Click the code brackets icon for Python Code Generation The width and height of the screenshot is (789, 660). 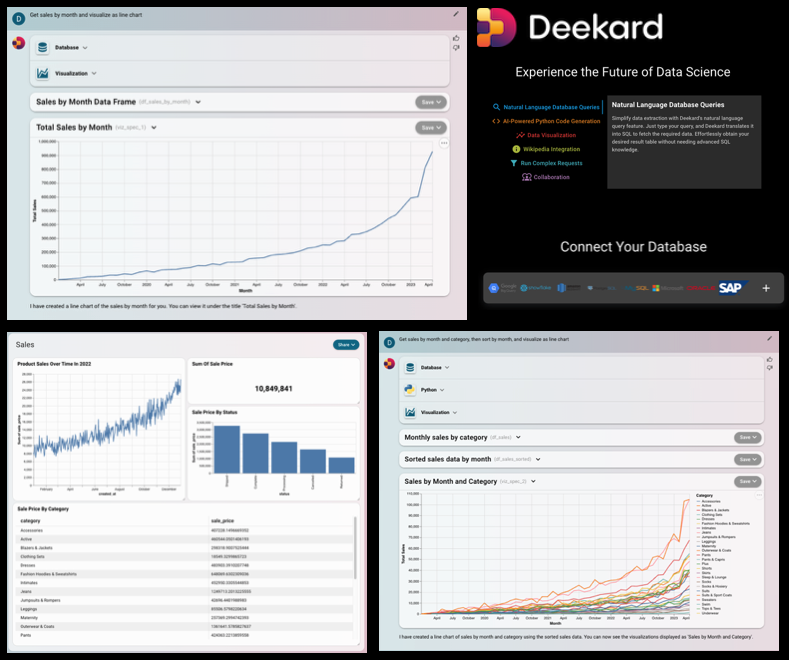pos(496,121)
